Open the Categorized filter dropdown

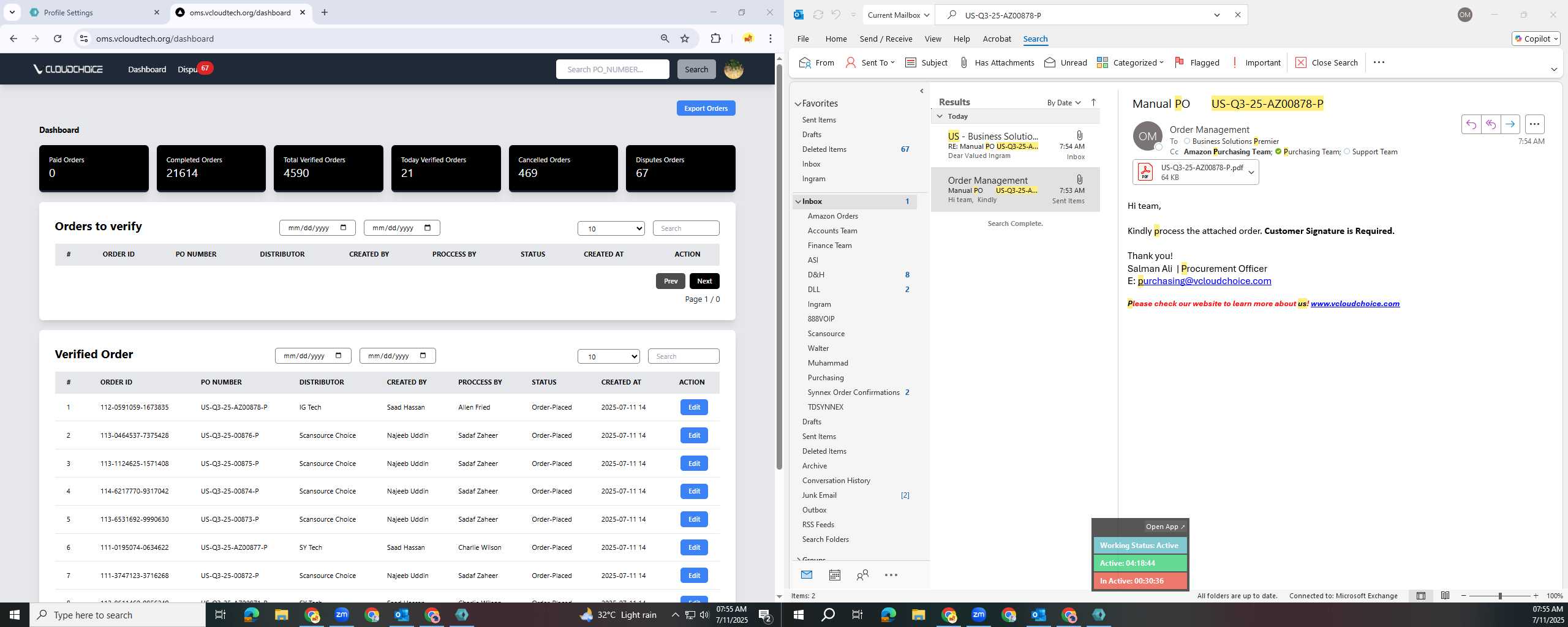[1130, 62]
